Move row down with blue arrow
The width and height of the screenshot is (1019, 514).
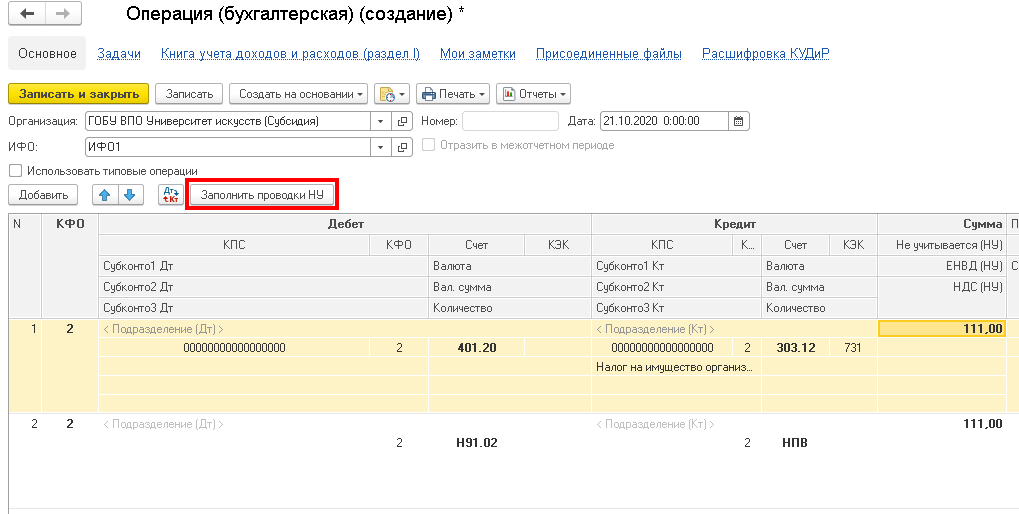pos(130,195)
